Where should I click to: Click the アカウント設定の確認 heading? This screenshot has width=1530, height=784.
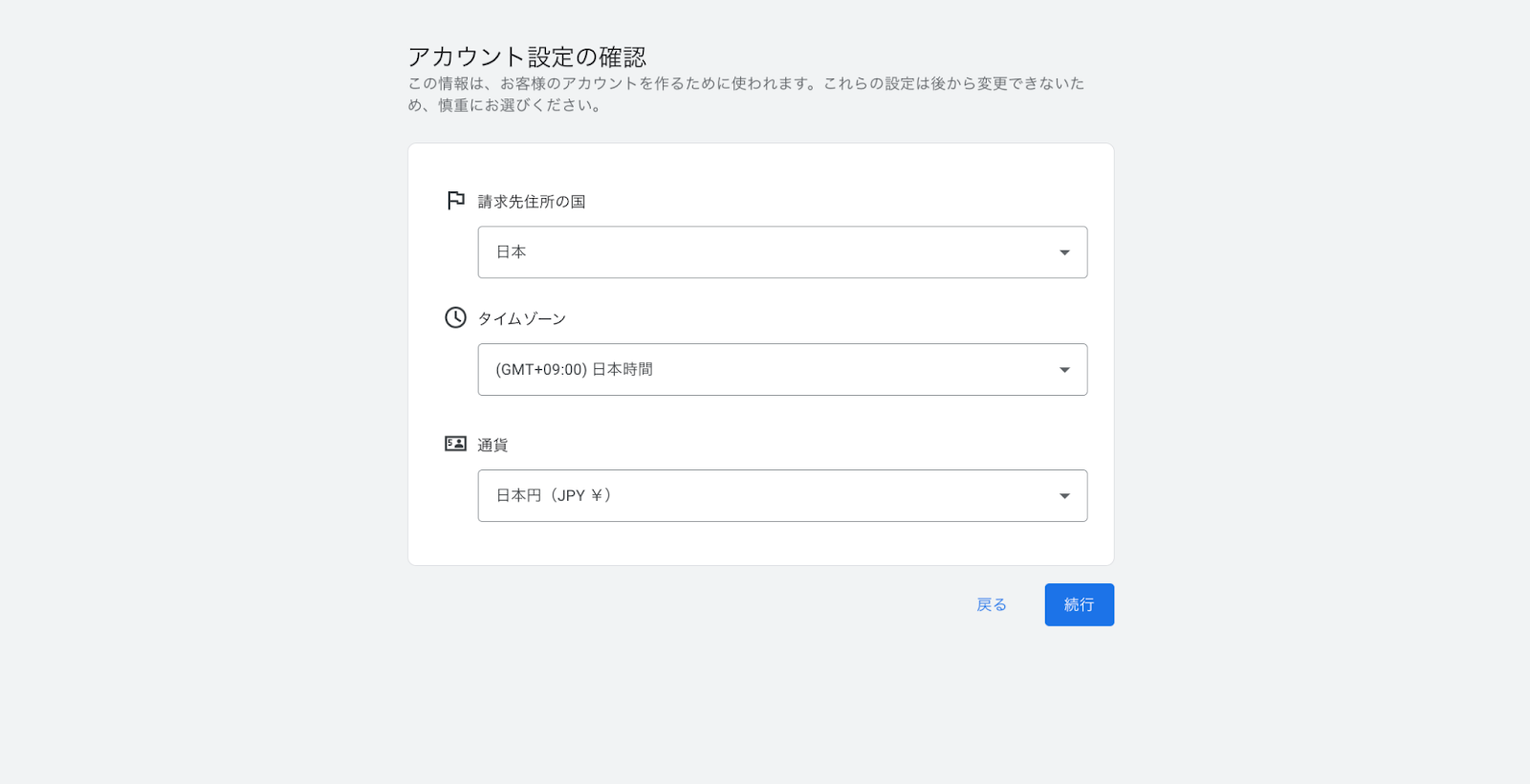coord(527,56)
